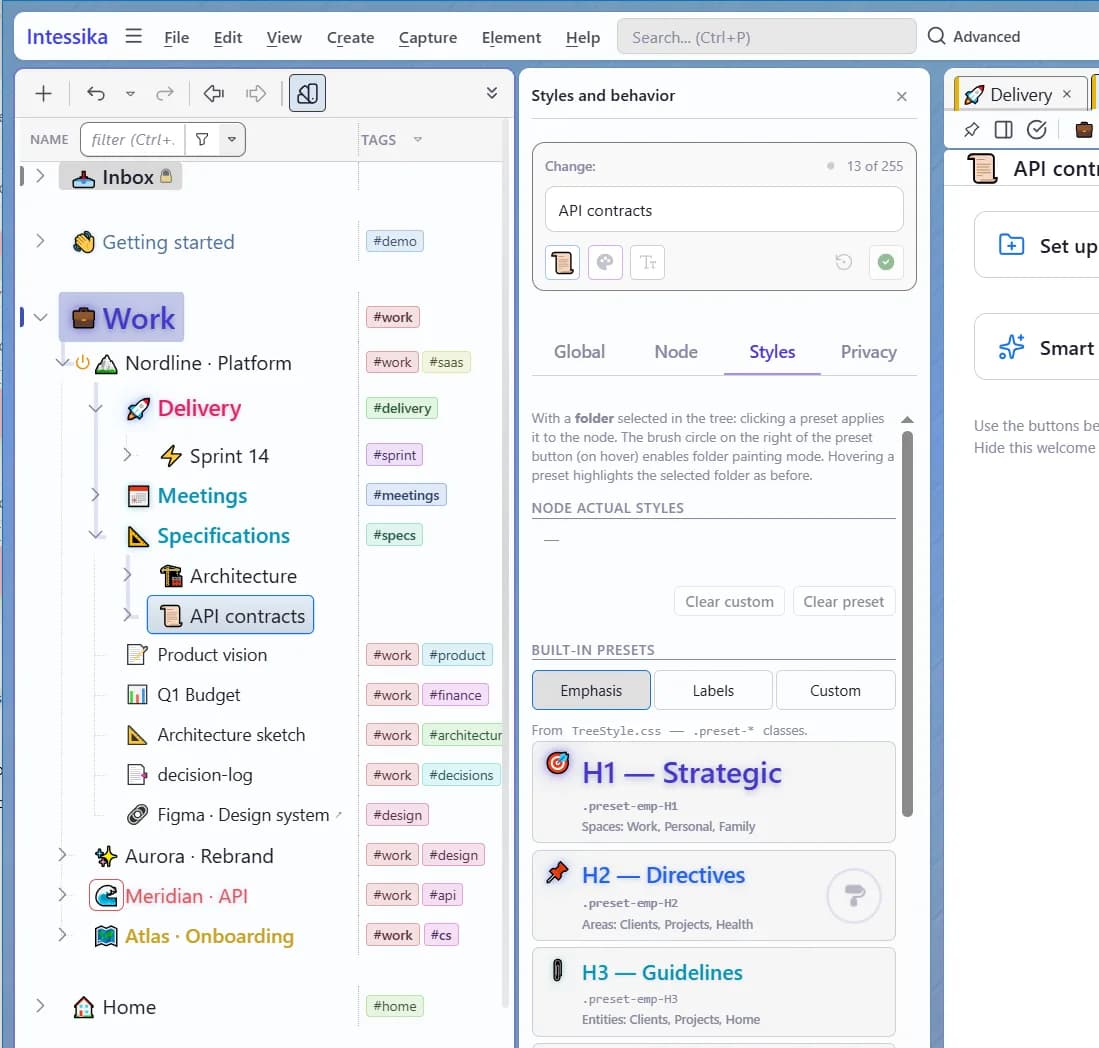Click the scroll icon button under Change

[x=562, y=263]
